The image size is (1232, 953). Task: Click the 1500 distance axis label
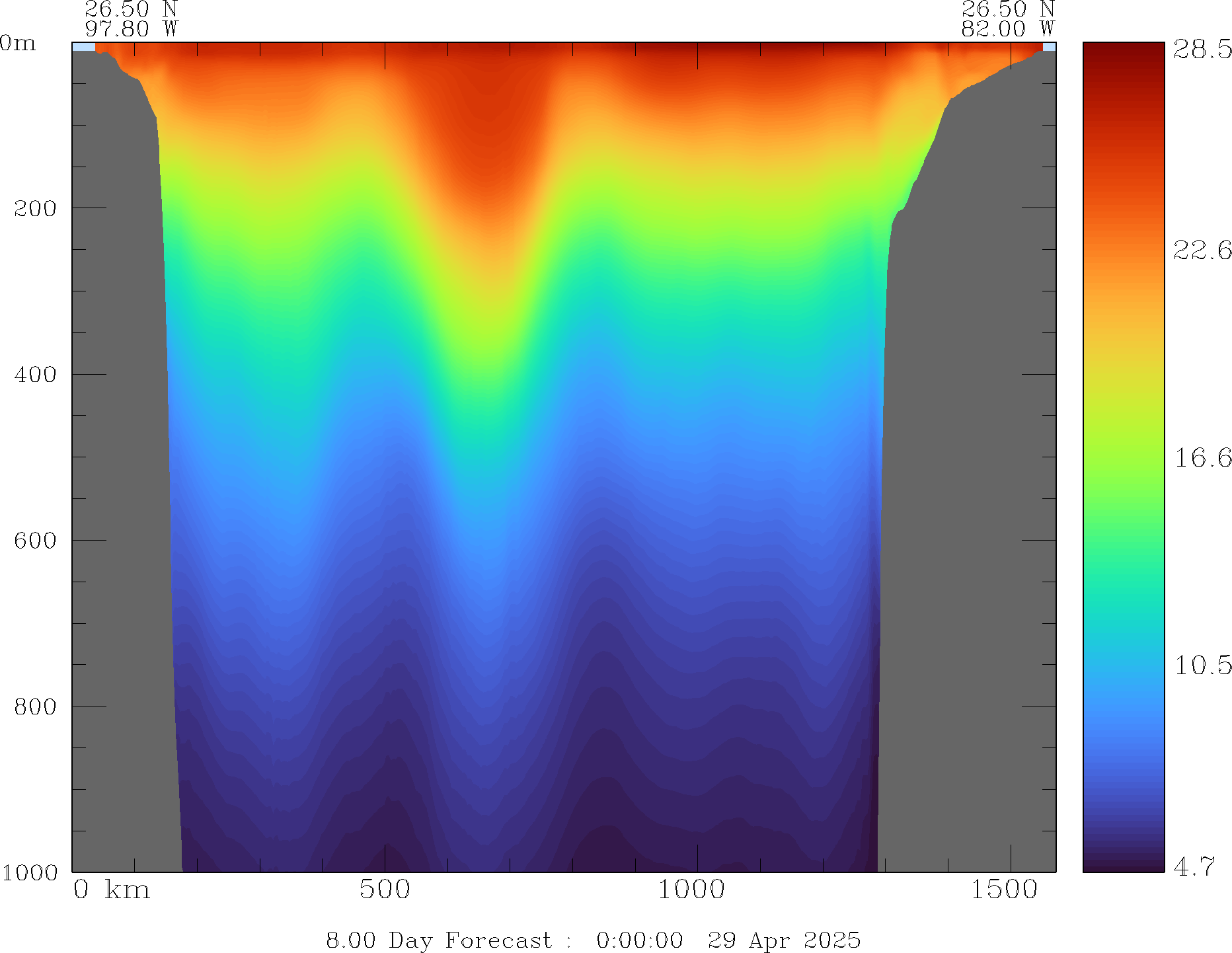click(x=1004, y=890)
